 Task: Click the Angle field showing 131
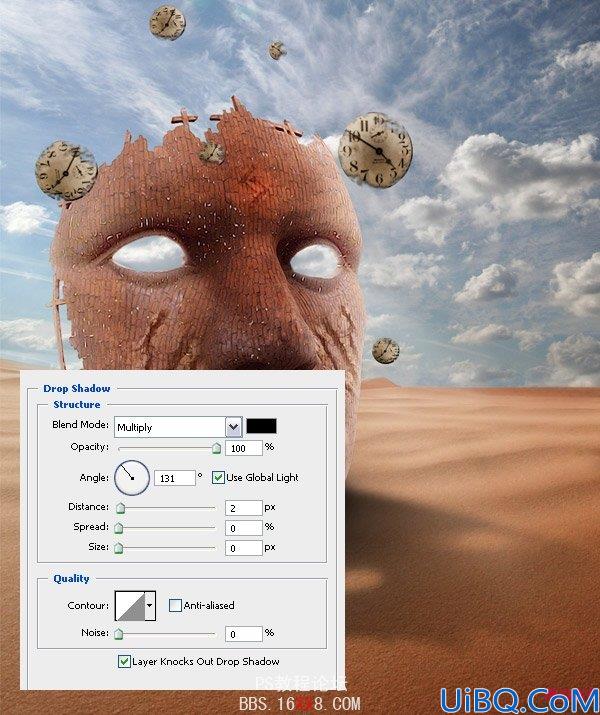(175, 478)
